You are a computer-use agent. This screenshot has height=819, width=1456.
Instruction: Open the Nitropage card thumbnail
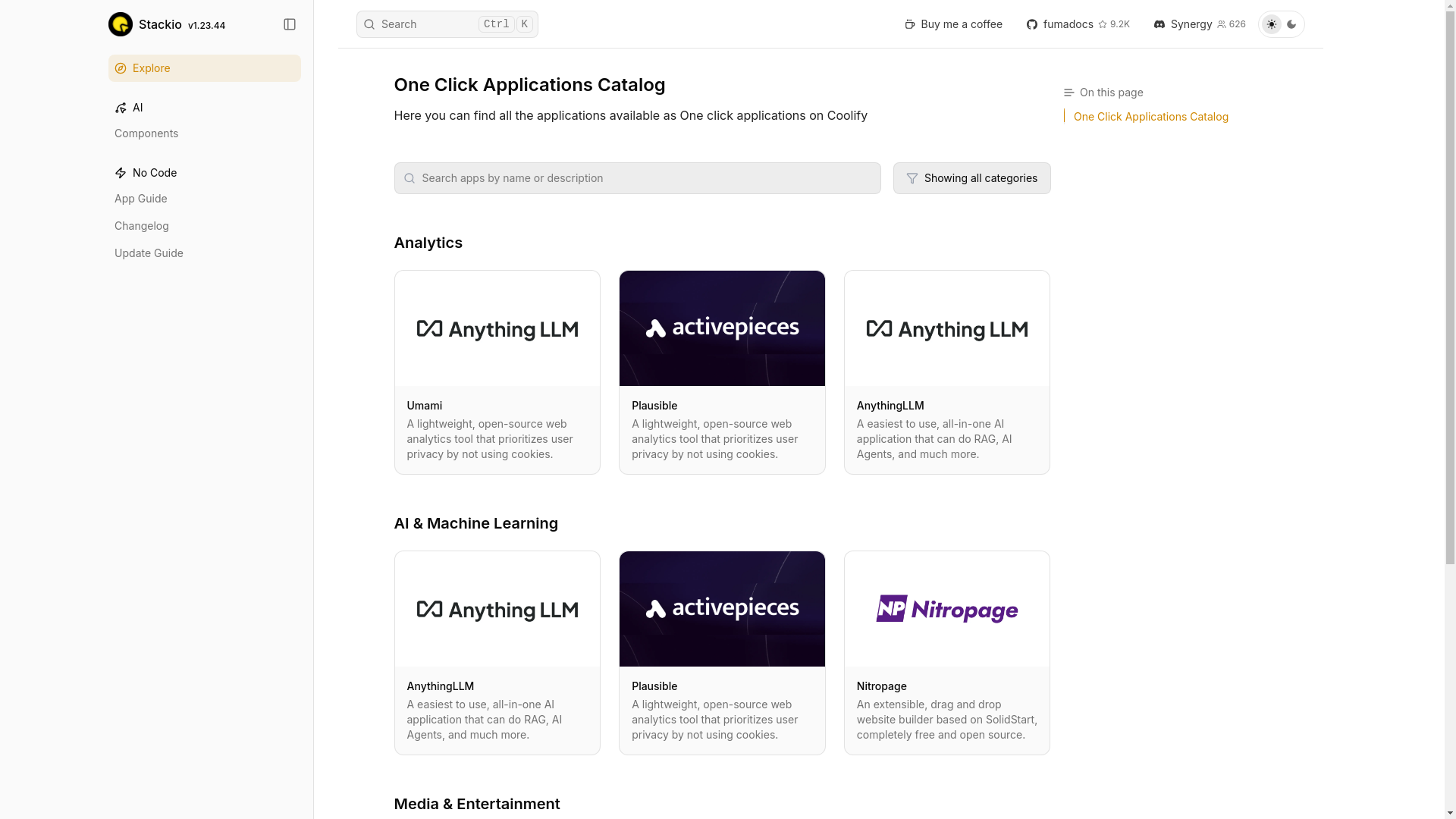[947, 609]
